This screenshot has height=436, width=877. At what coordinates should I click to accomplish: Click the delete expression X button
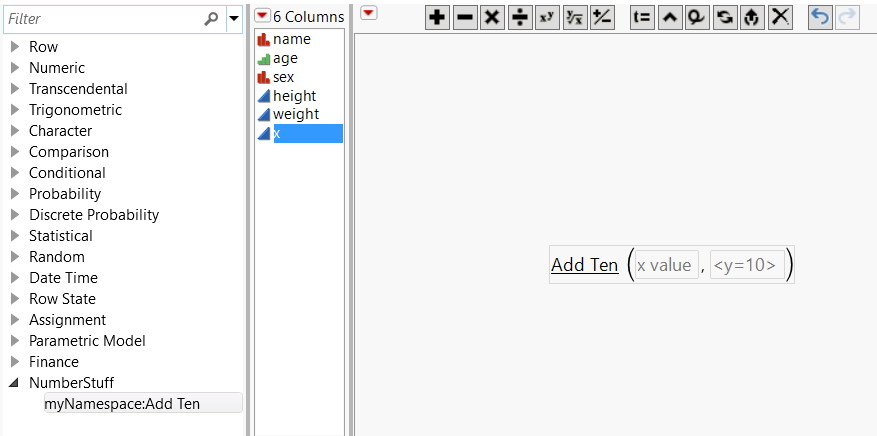click(780, 18)
